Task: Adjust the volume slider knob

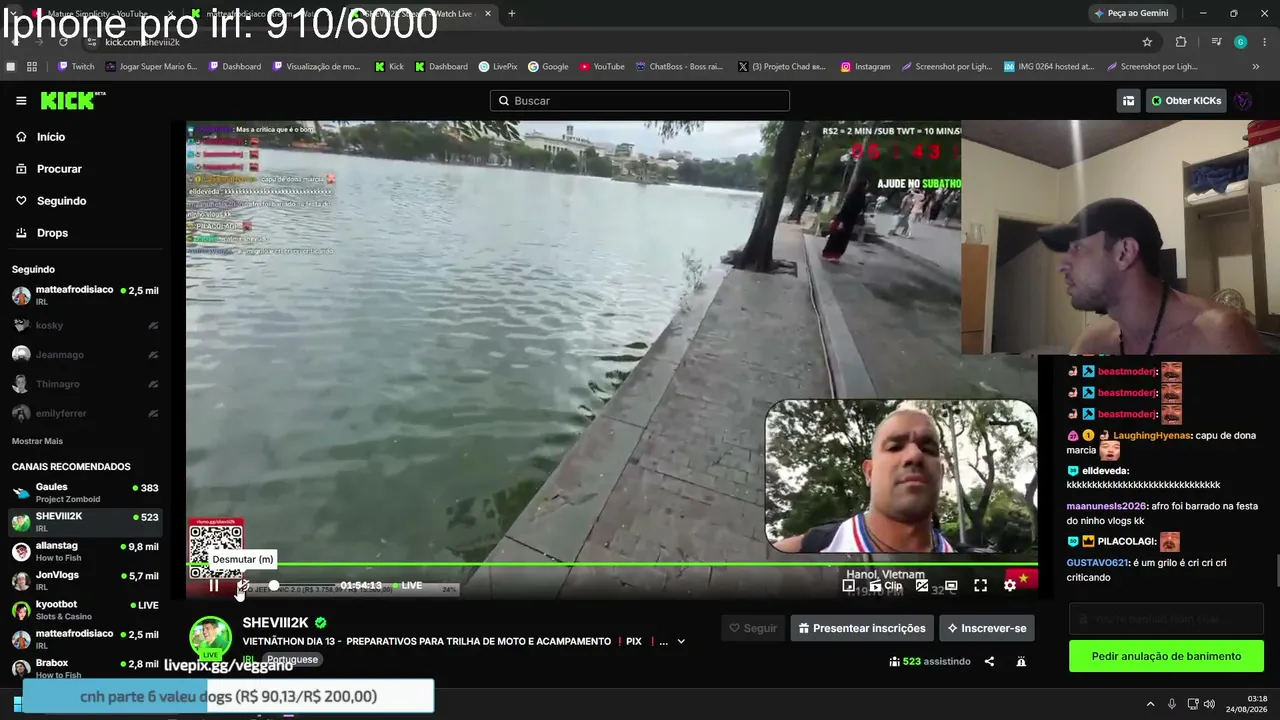Action: tap(274, 586)
